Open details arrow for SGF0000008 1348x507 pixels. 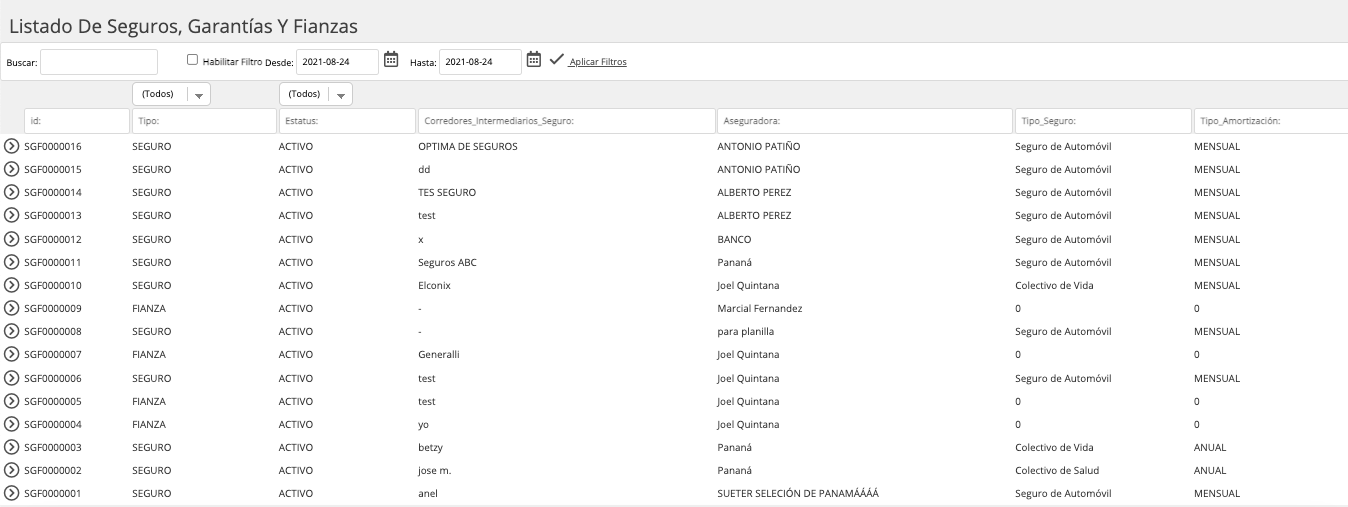tap(12, 331)
